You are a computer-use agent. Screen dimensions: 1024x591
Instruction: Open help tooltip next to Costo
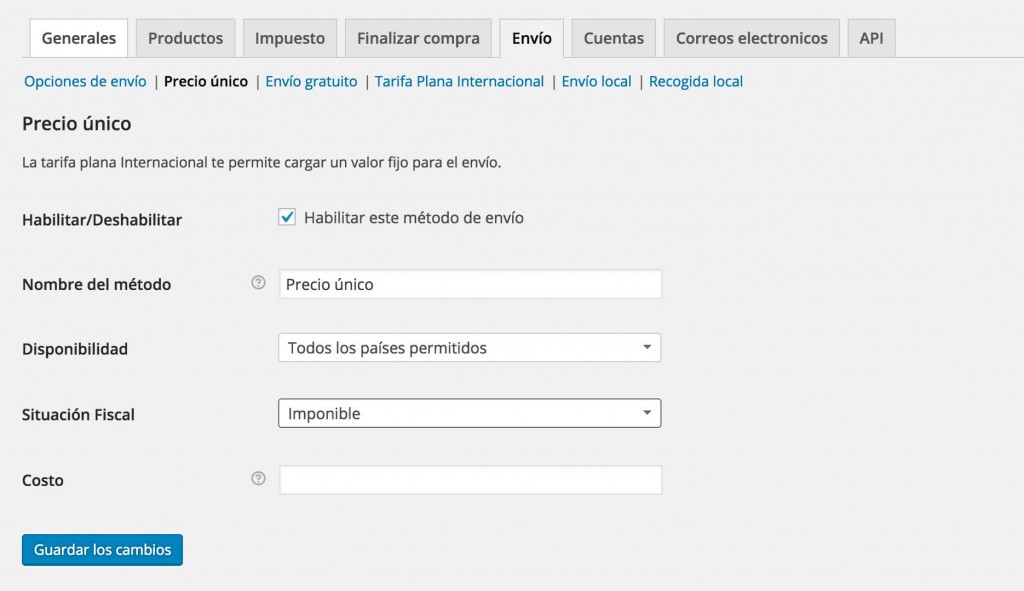259,479
